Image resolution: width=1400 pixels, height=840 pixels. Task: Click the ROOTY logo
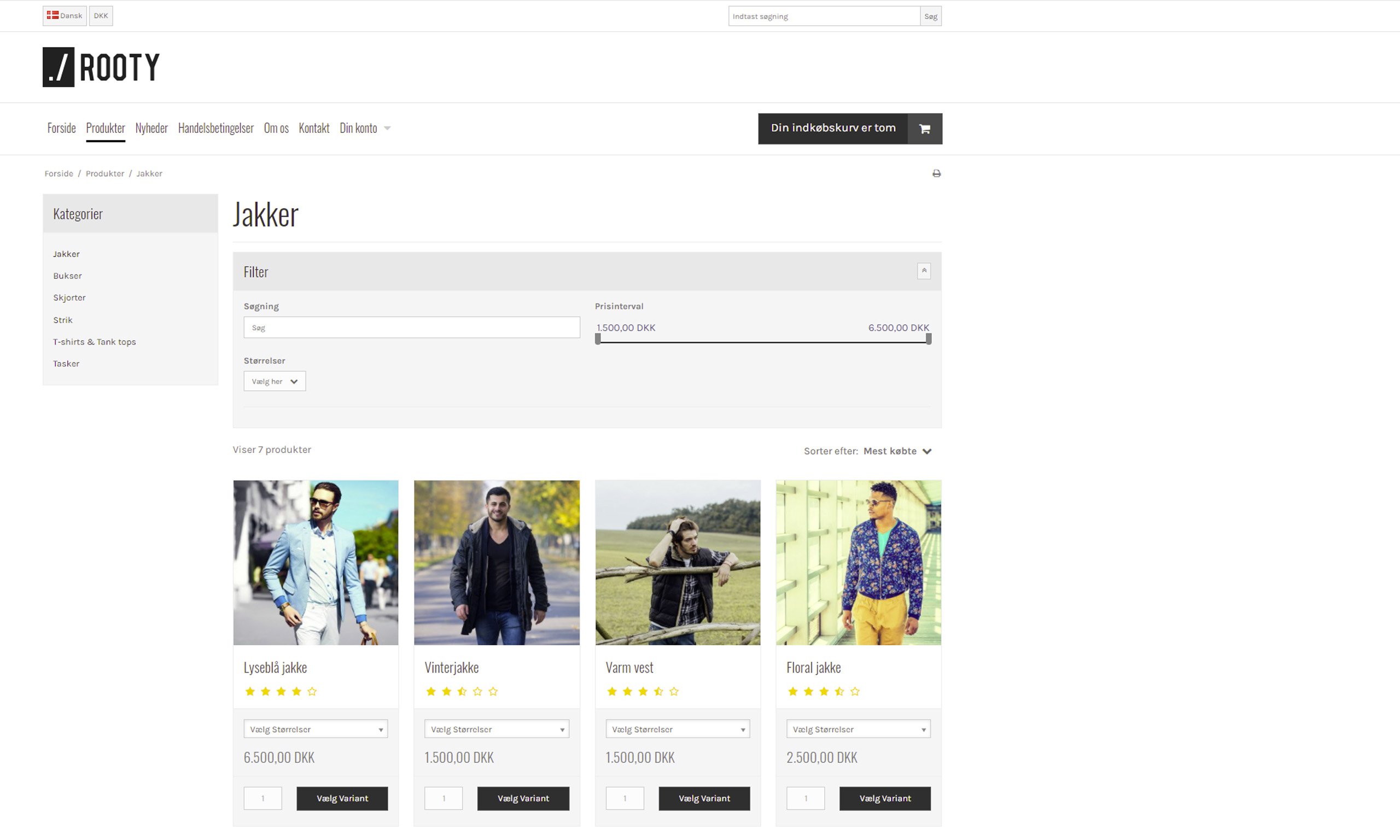(x=101, y=66)
